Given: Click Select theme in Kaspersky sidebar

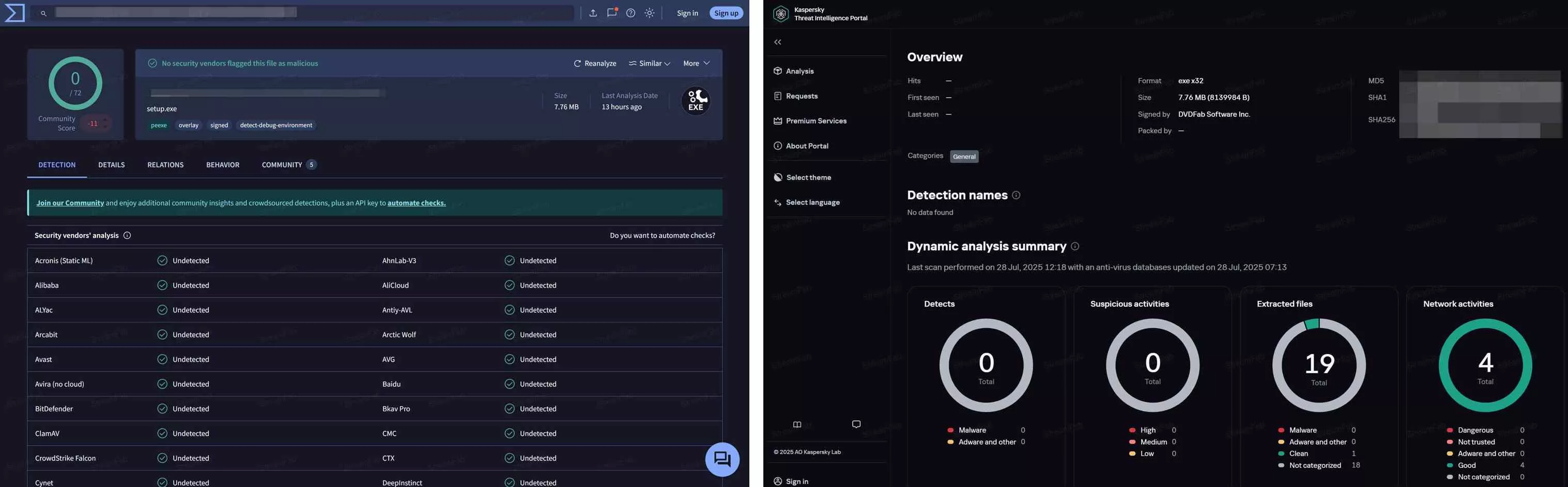Looking at the screenshot, I should (x=802, y=178).
